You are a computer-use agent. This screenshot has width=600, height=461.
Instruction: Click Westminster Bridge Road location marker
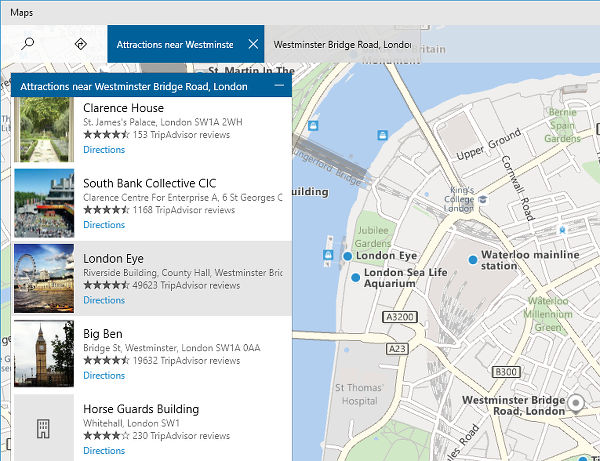click(576, 404)
